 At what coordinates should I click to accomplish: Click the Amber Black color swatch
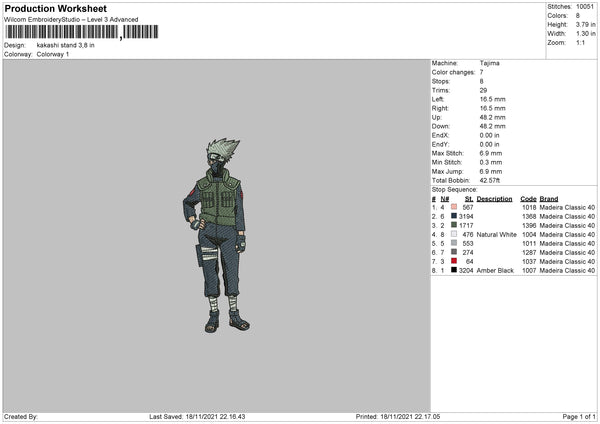[454, 270]
